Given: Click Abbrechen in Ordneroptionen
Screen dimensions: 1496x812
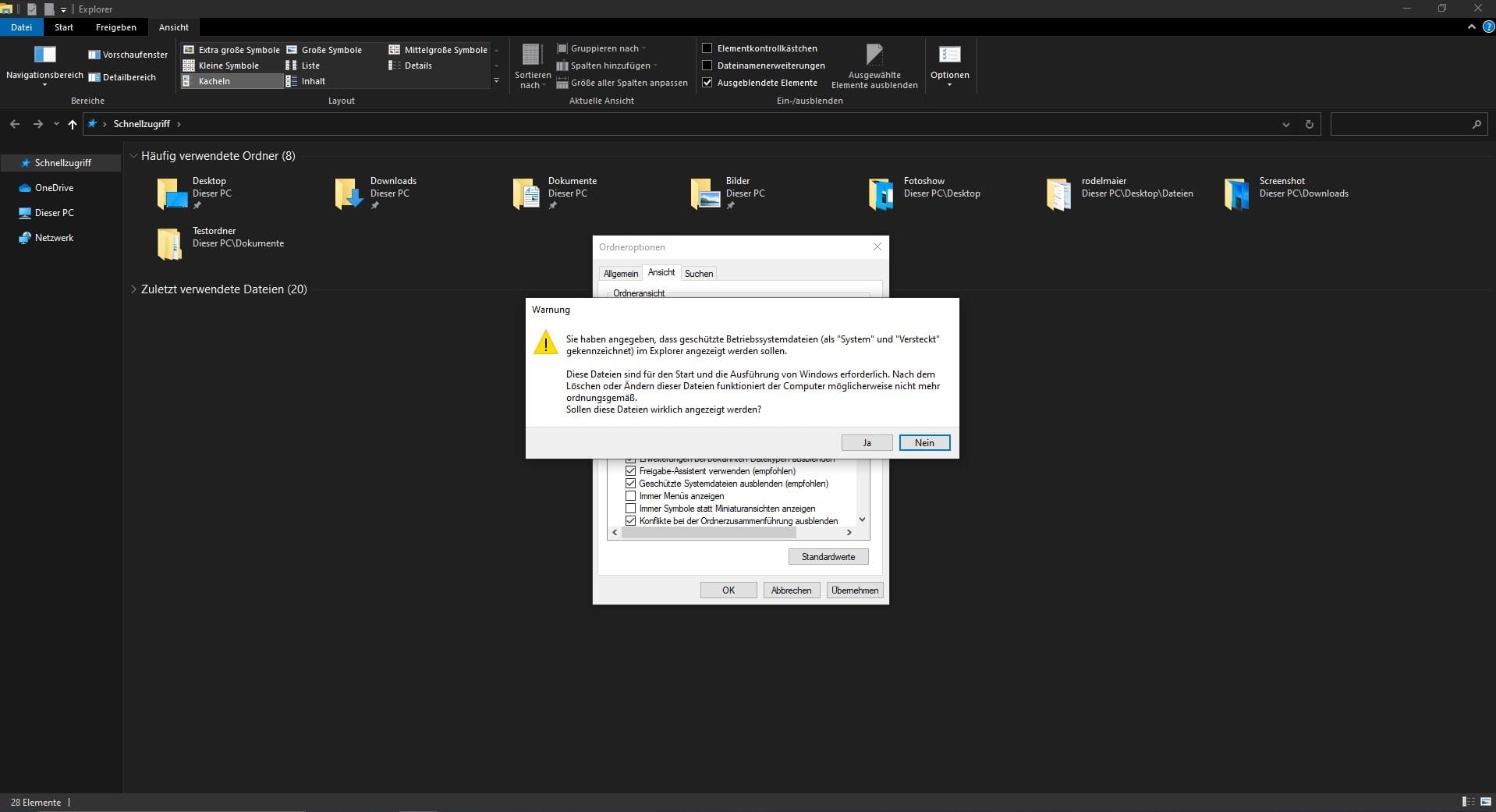Looking at the screenshot, I should (x=791, y=590).
